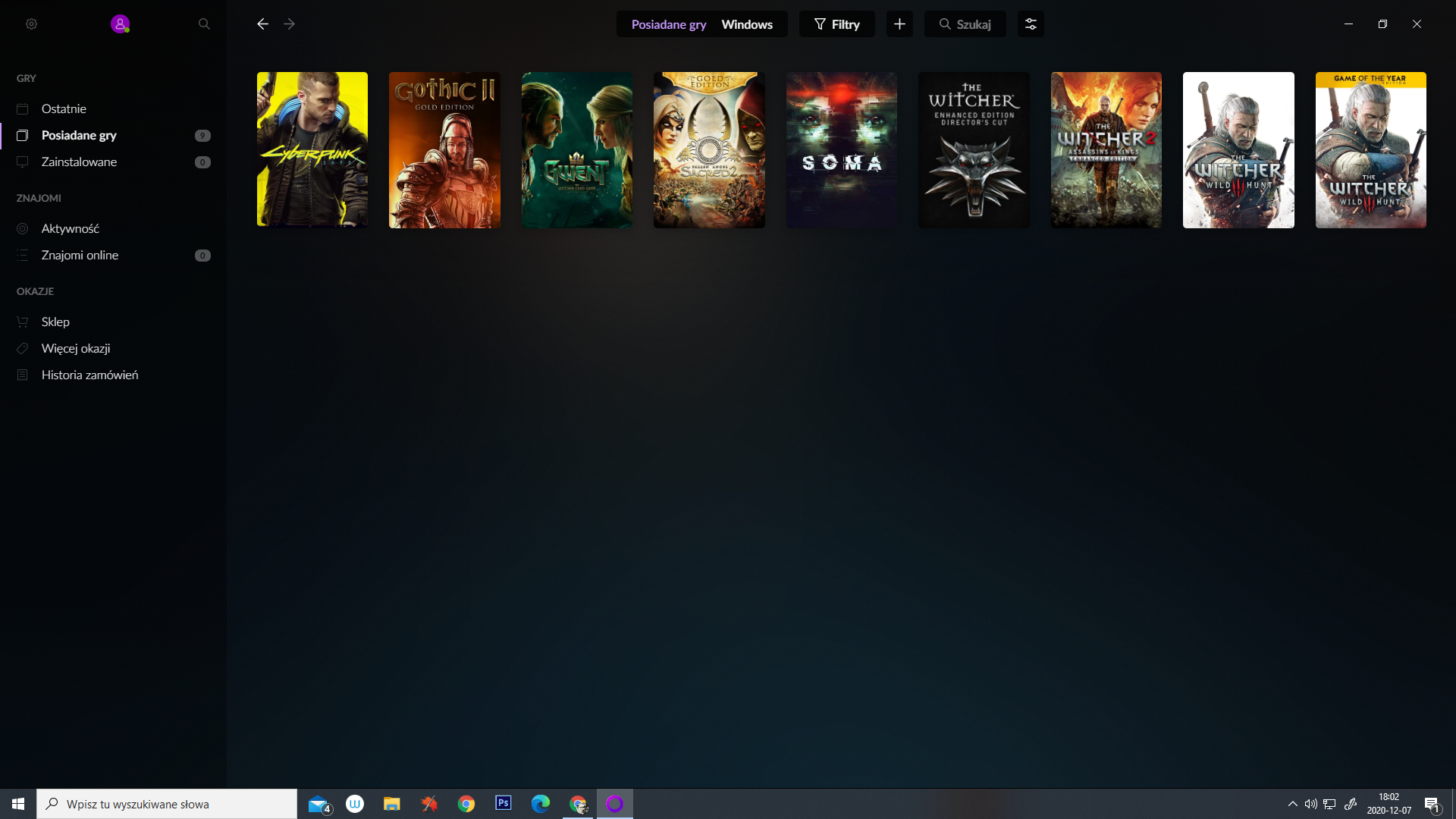
Task: Show hidden system tray icons
Action: (x=1292, y=804)
